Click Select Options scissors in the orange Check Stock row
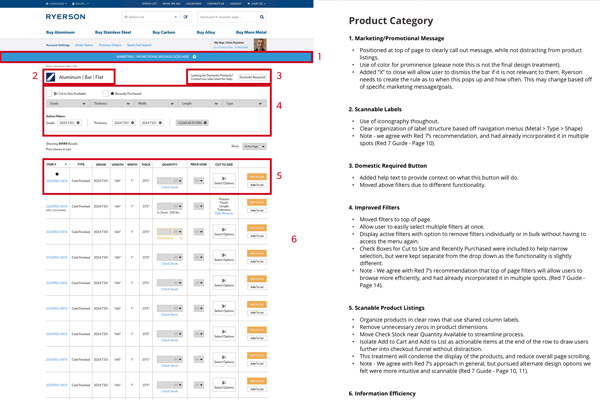Screen dimensions: 600x400 click(224, 232)
